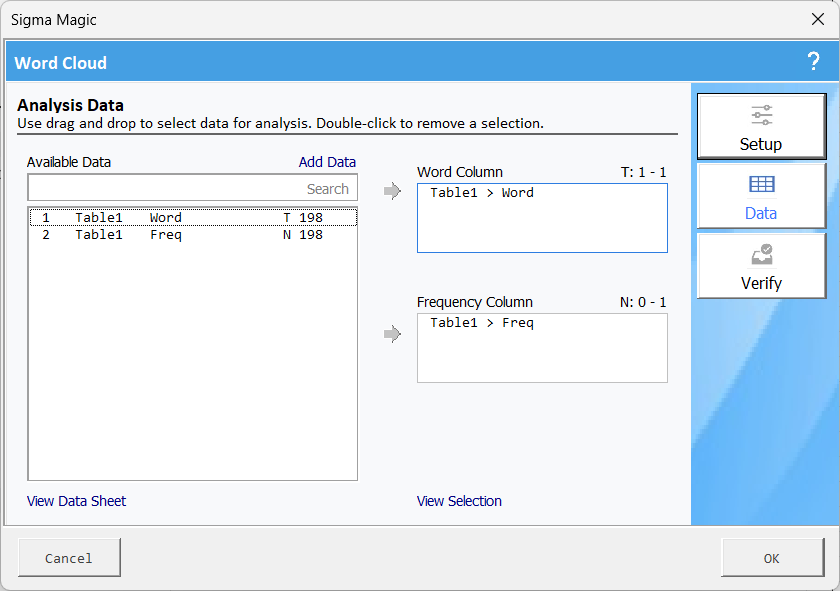Select 'Table1 > Word' in Word Column box
Viewport: 840px width, 591px height.
482,193
